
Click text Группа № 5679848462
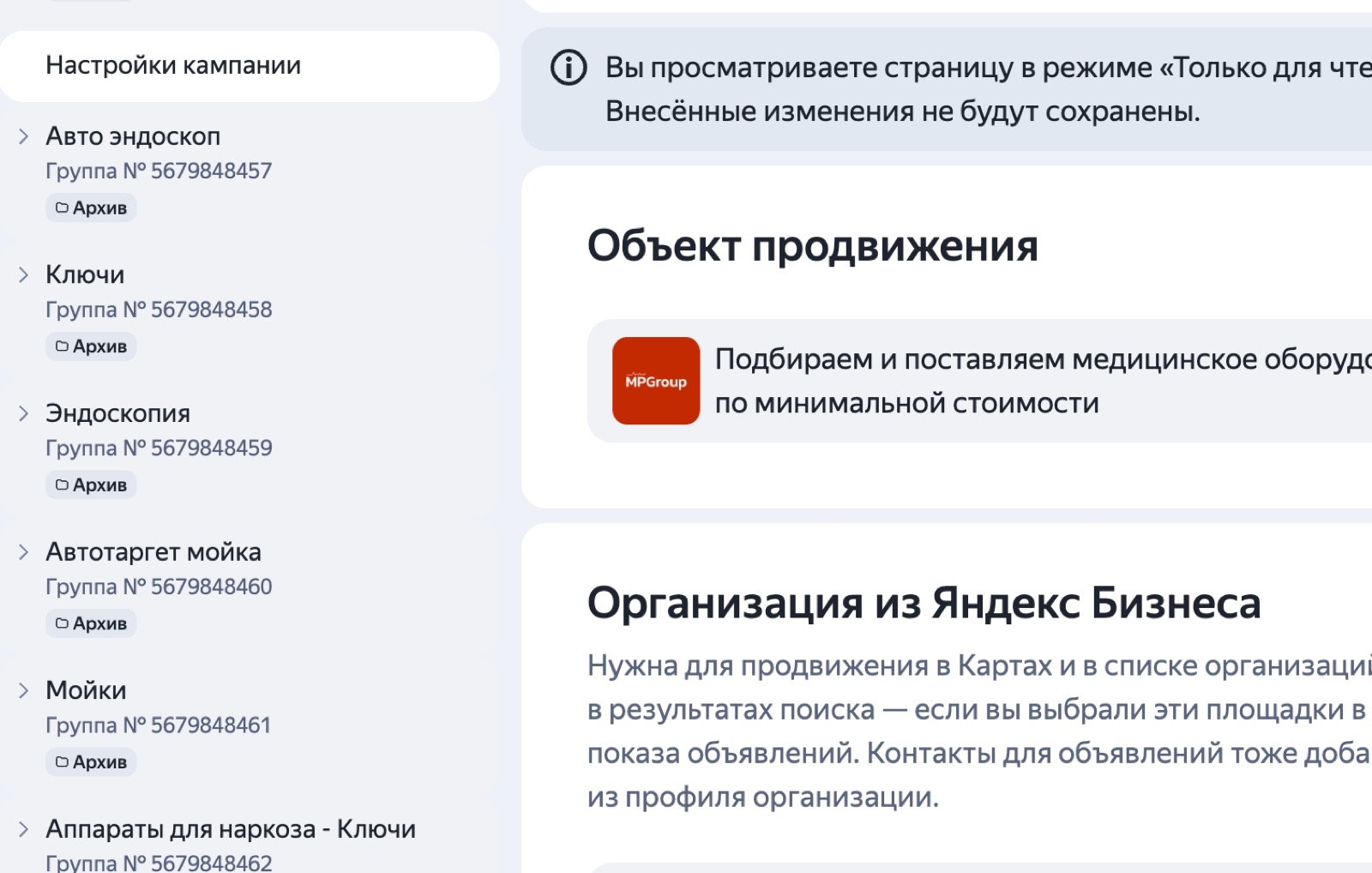coord(159,862)
